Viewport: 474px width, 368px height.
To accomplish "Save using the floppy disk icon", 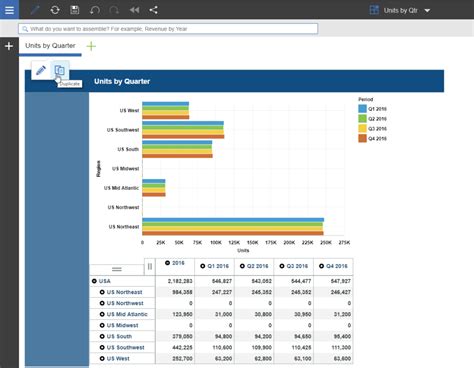I will 75,10.
